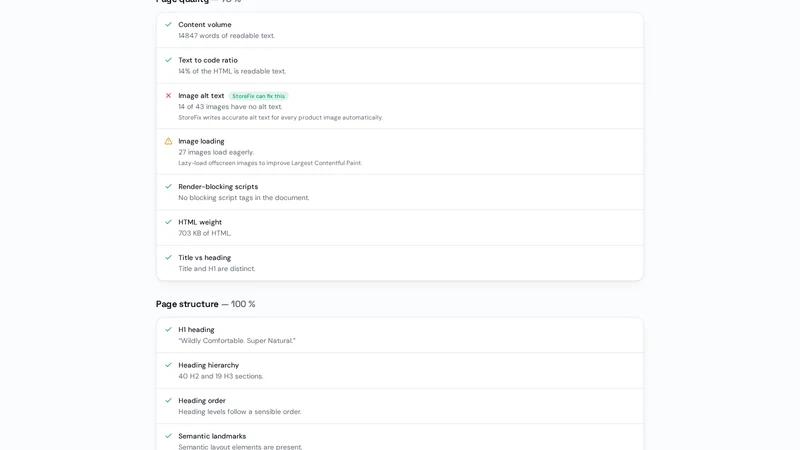800x450 pixels.
Task: Click the check icon beside Semantic landmarks
Action: pyautogui.click(x=168, y=436)
